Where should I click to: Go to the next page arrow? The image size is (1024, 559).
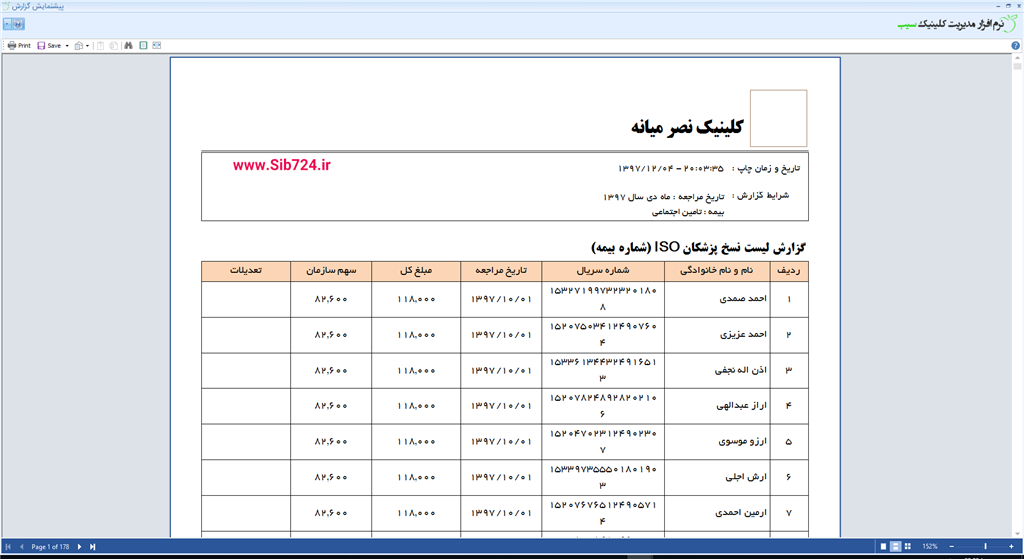pyautogui.click(x=80, y=547)
